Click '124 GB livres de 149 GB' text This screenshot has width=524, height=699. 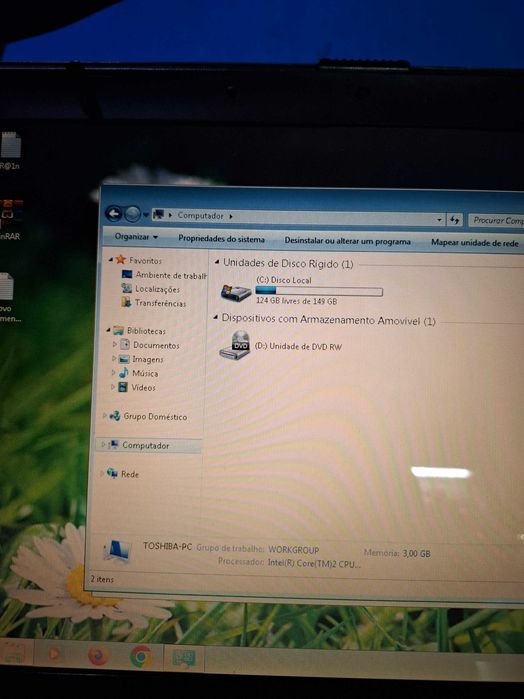coord(297,301)
